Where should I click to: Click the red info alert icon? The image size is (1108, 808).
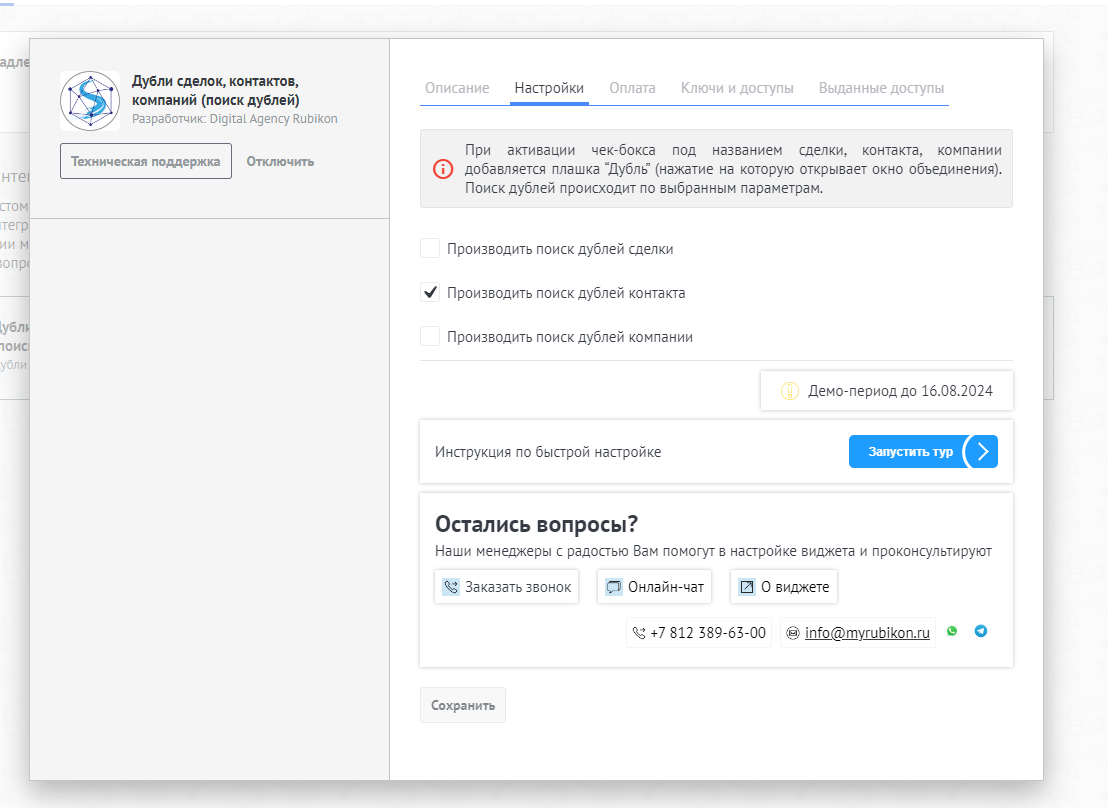(443, 169)
